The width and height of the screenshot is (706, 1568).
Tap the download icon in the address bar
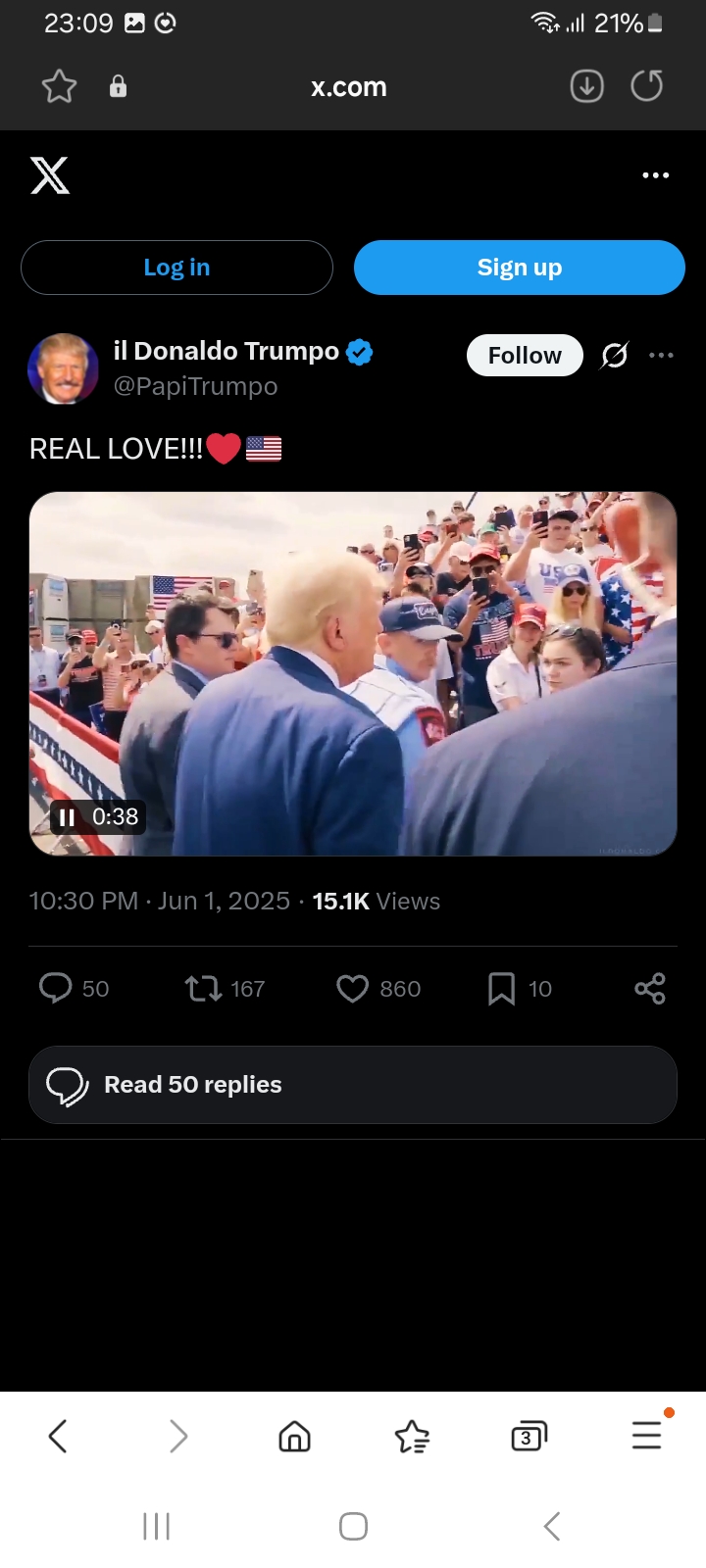coord(586,86)
